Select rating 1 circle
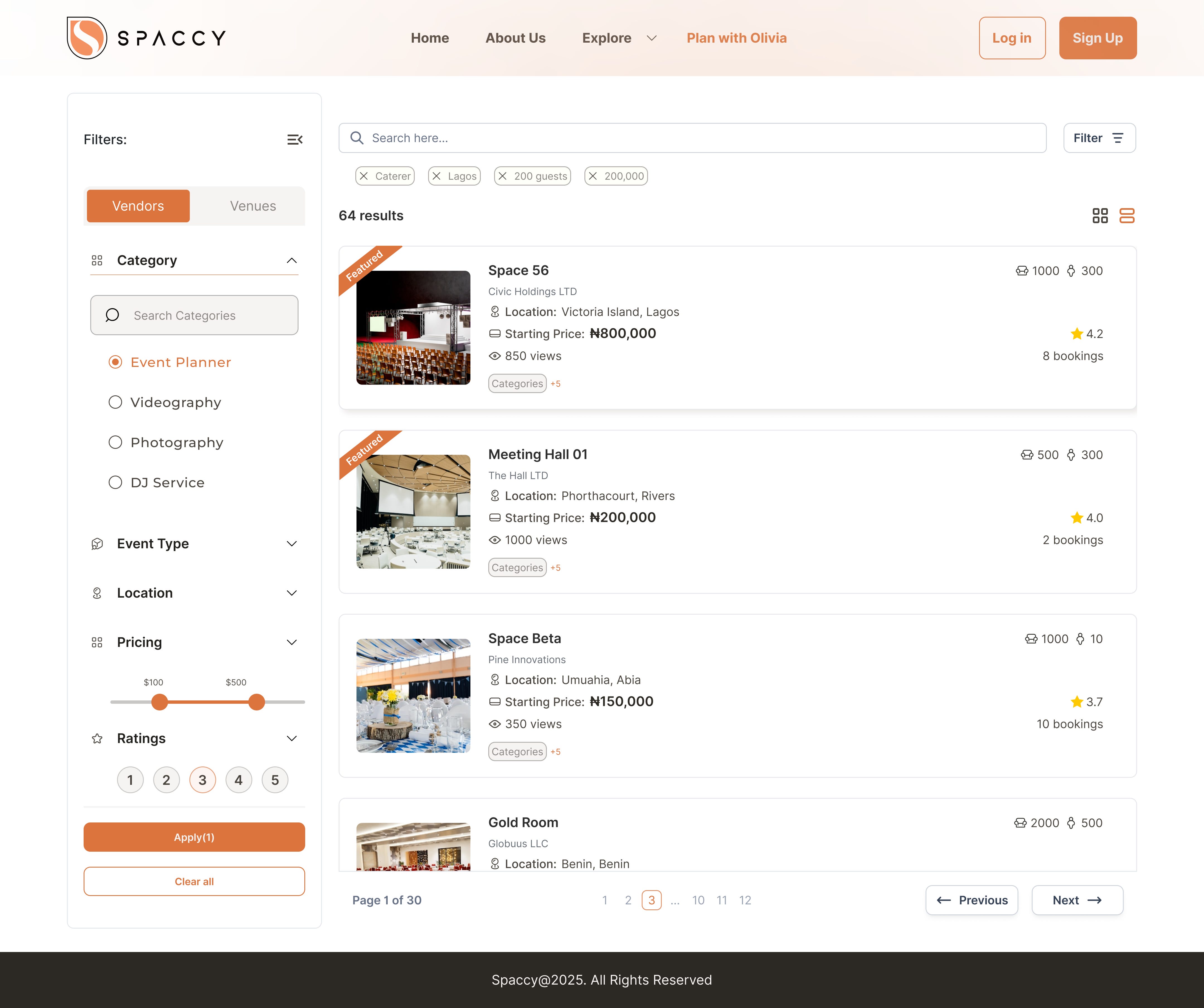Viewport: 1204px width, 1008px height. 130,780
